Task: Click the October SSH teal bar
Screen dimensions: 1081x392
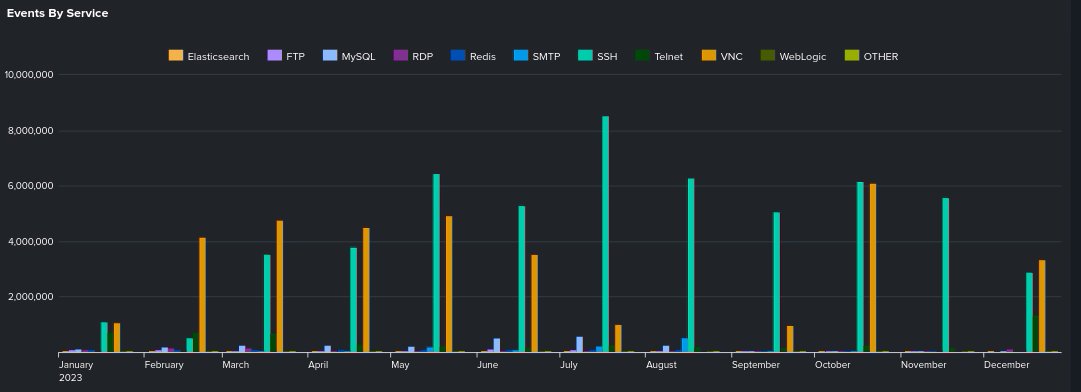Action: coord(860,267)
